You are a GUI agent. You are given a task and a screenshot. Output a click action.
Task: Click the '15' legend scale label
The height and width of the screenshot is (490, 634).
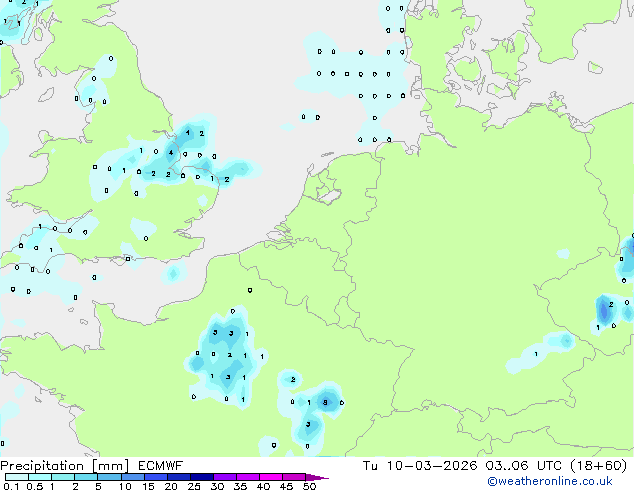tap(148, 486)
